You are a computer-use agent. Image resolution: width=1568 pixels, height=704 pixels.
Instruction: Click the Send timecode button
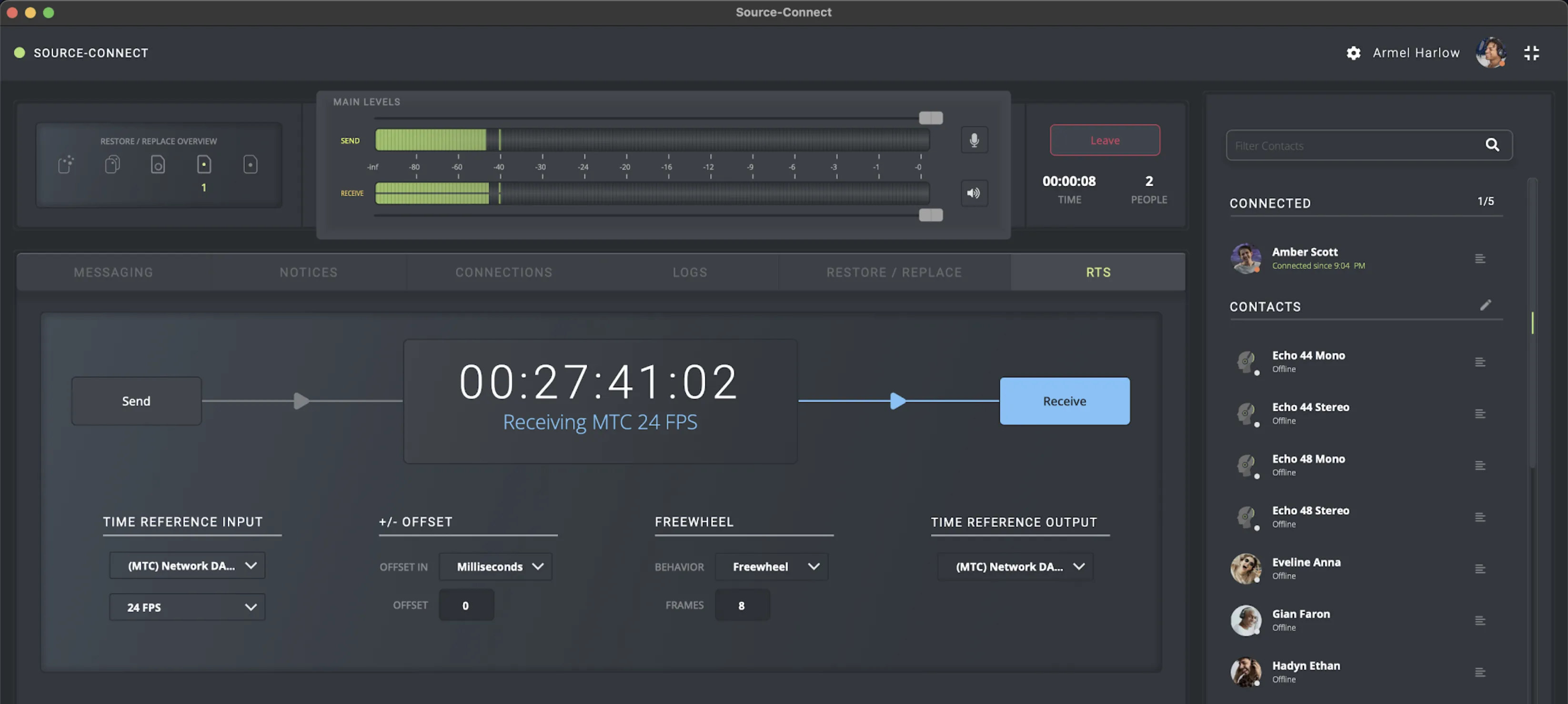point(136,401)
